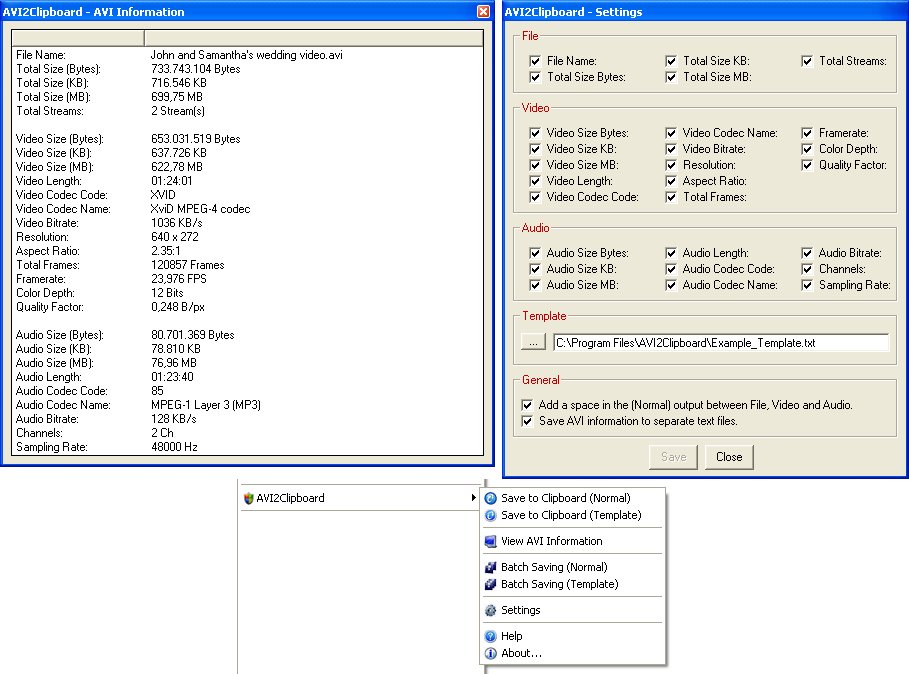Click the first column header in AVI Information

(x=78, y=38)
